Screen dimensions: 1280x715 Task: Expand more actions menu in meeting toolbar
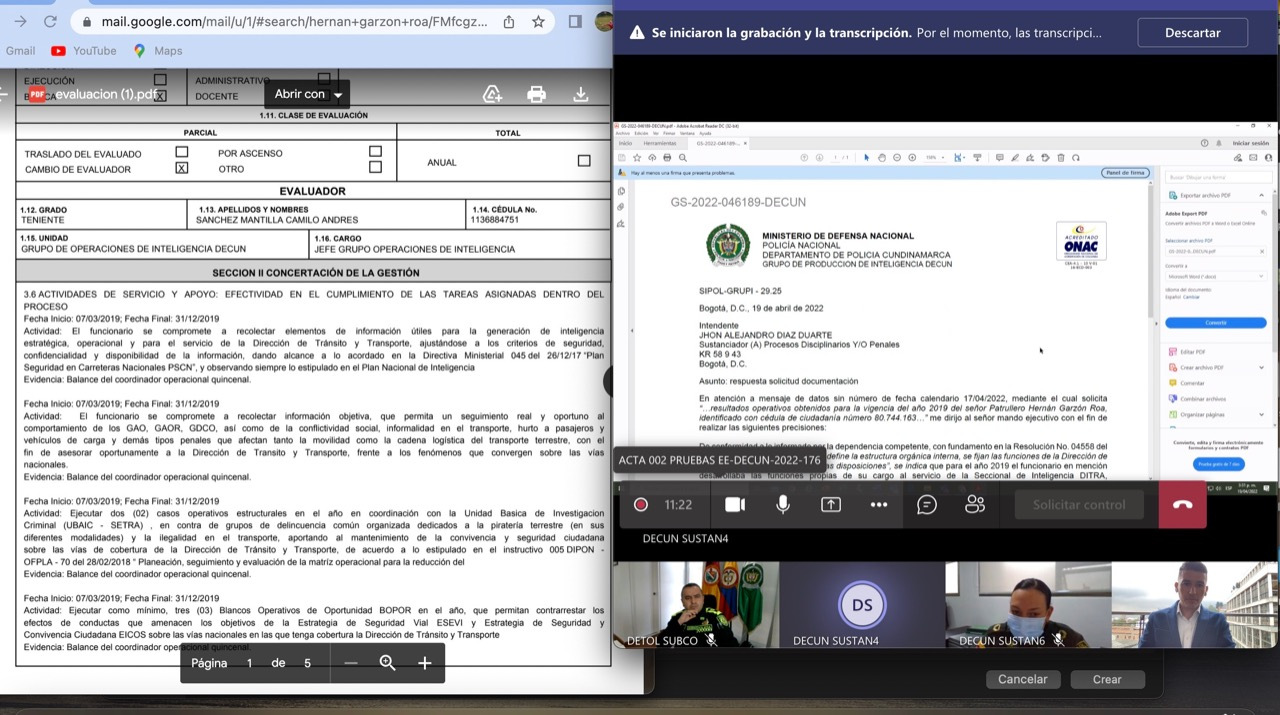pos(879,505)
